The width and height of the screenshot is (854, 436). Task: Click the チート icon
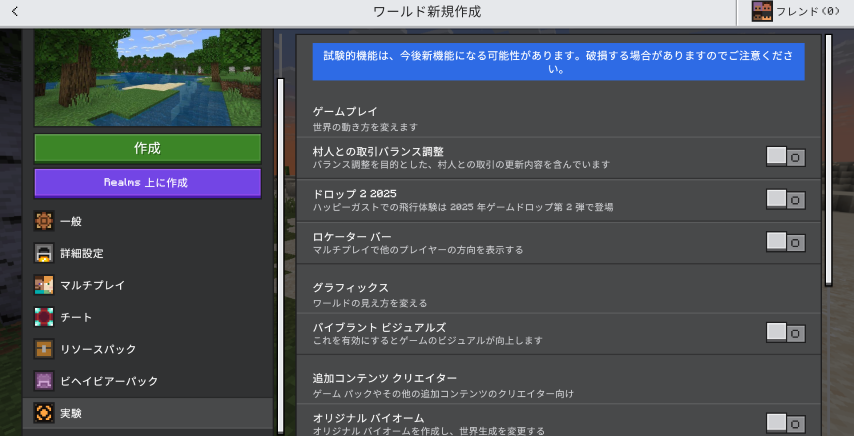pos(44,317)
